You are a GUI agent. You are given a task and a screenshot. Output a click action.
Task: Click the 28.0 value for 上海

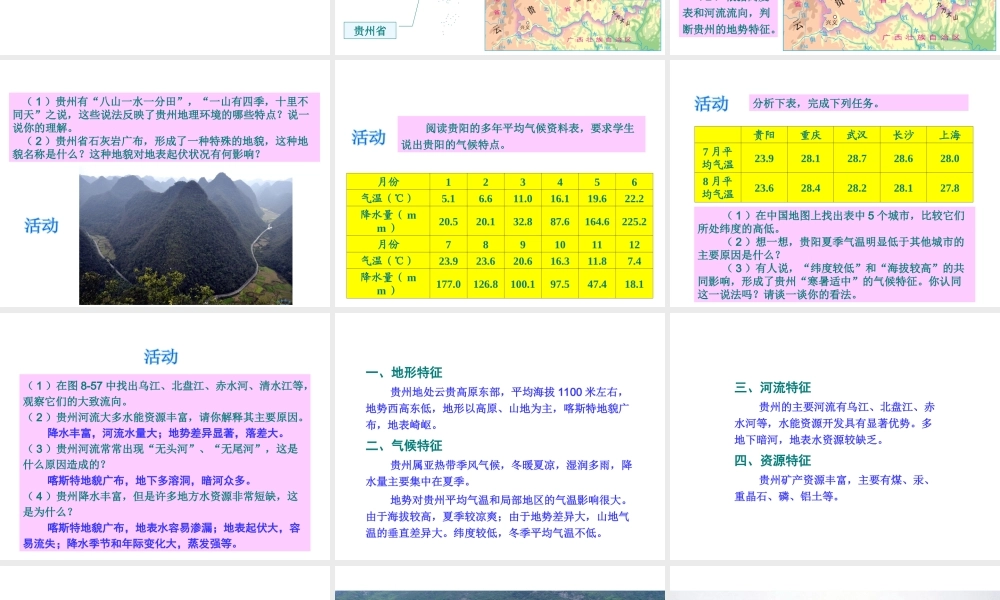(x=950, y=158)
